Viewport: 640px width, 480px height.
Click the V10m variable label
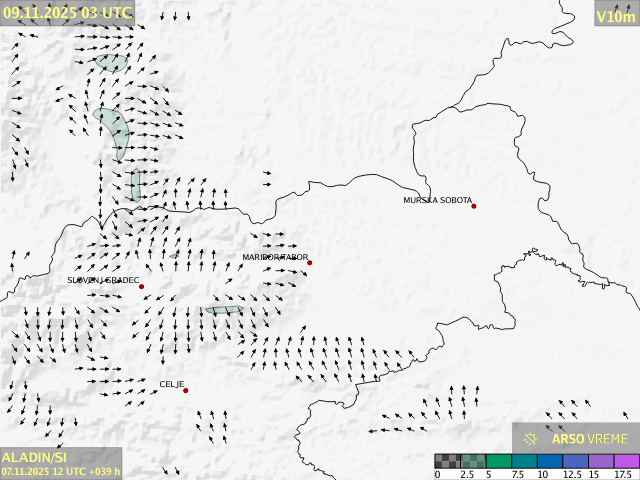[x=615, y=16]
